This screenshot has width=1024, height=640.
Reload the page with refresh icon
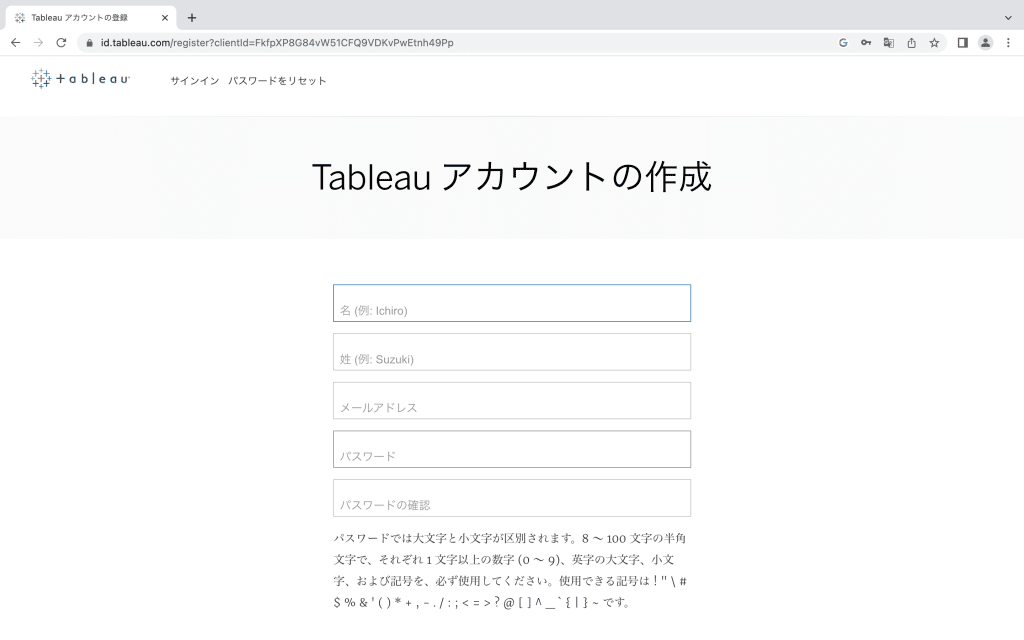pyautogui.click(x=61, y=42)
